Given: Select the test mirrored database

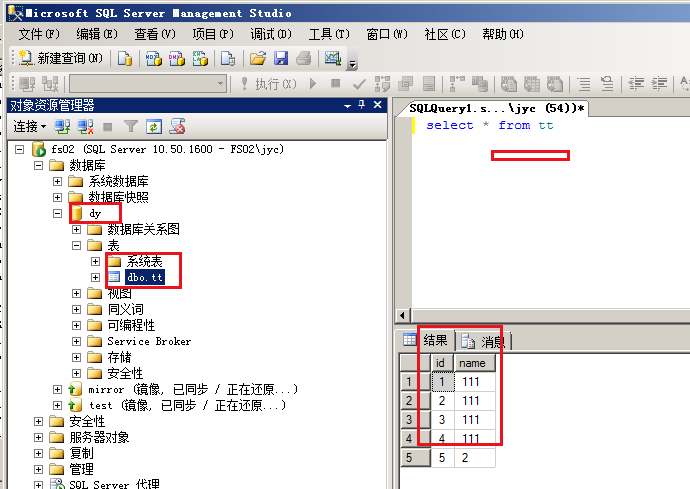Looking at the screenshot, I should click(x=187, y=405).
